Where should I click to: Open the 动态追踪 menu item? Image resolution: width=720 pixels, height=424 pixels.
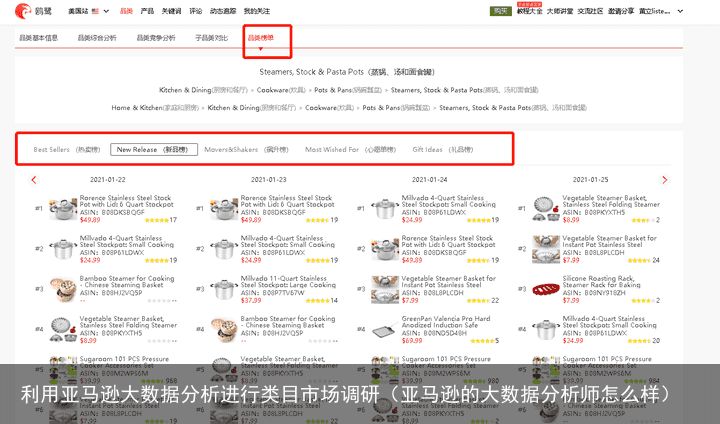point(223,11)
